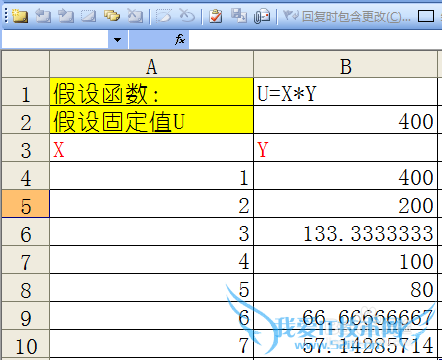Select column B header
The width and height of the screenshot is (442, 360).
[346, 64]
